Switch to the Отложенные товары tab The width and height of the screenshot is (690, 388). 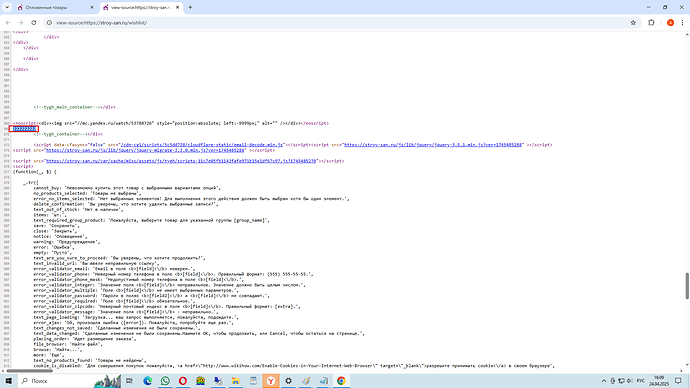tap(55, 7)
